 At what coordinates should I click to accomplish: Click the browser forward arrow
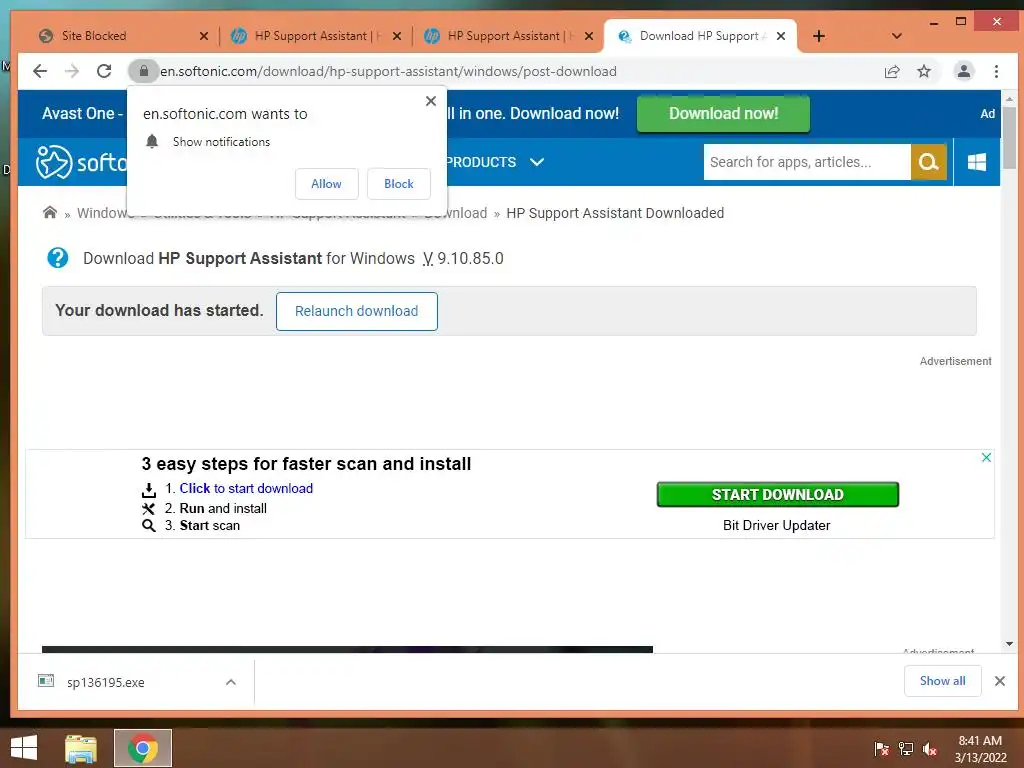(72, 71)
